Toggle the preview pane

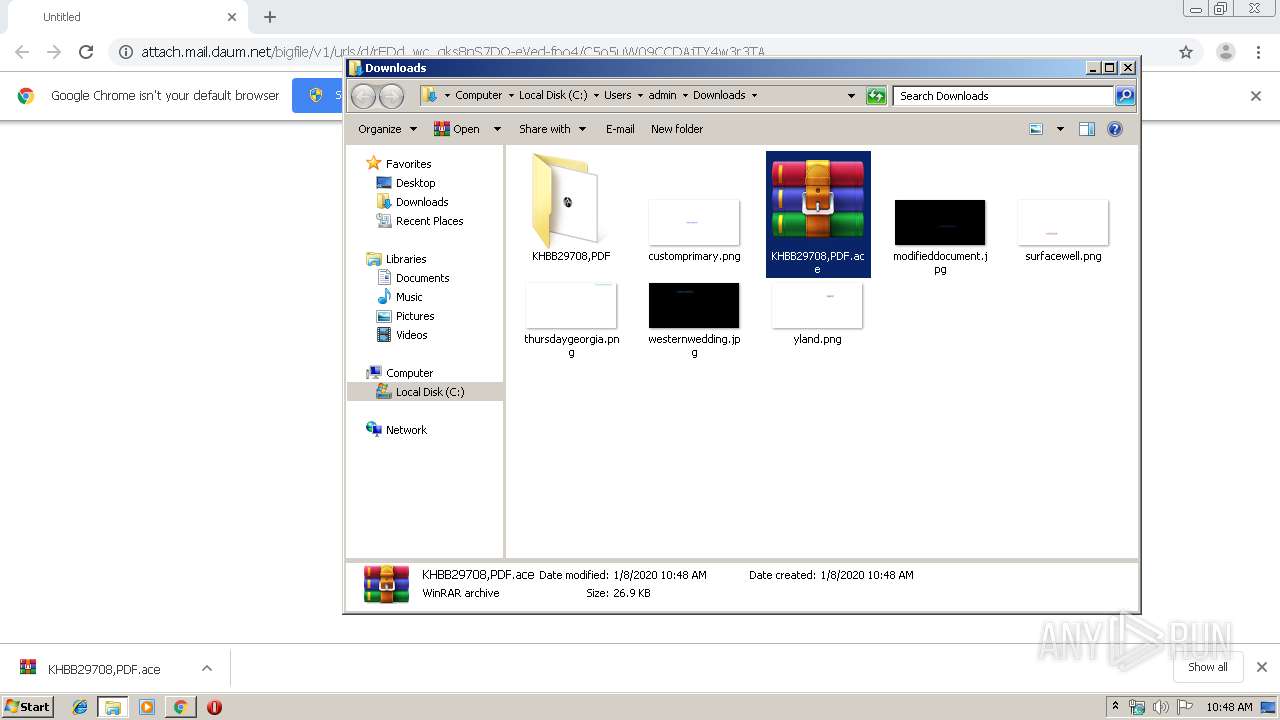(1087, 129)
